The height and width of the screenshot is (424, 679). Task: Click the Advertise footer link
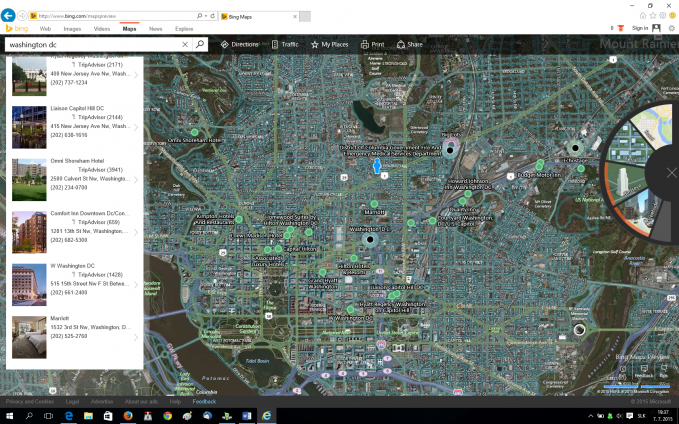coord(102,401)
